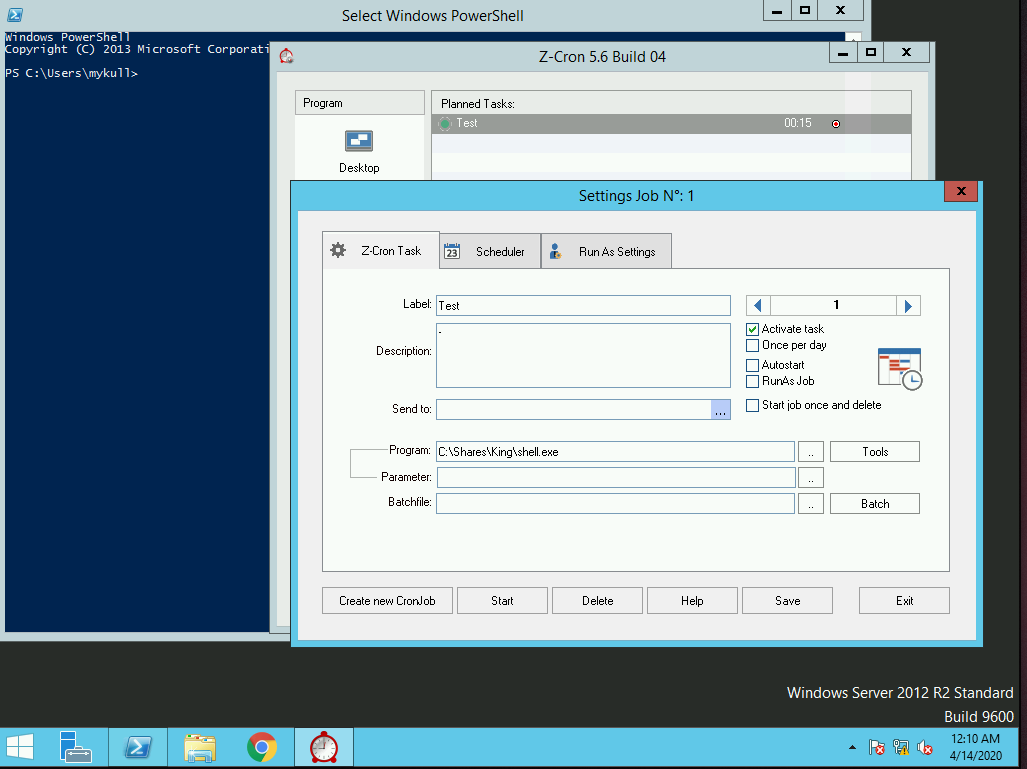Open Server Manager from the taskbar
The height and width of the screenshot is (769, 1027).
pyautogui.click(x=75, y=747)
